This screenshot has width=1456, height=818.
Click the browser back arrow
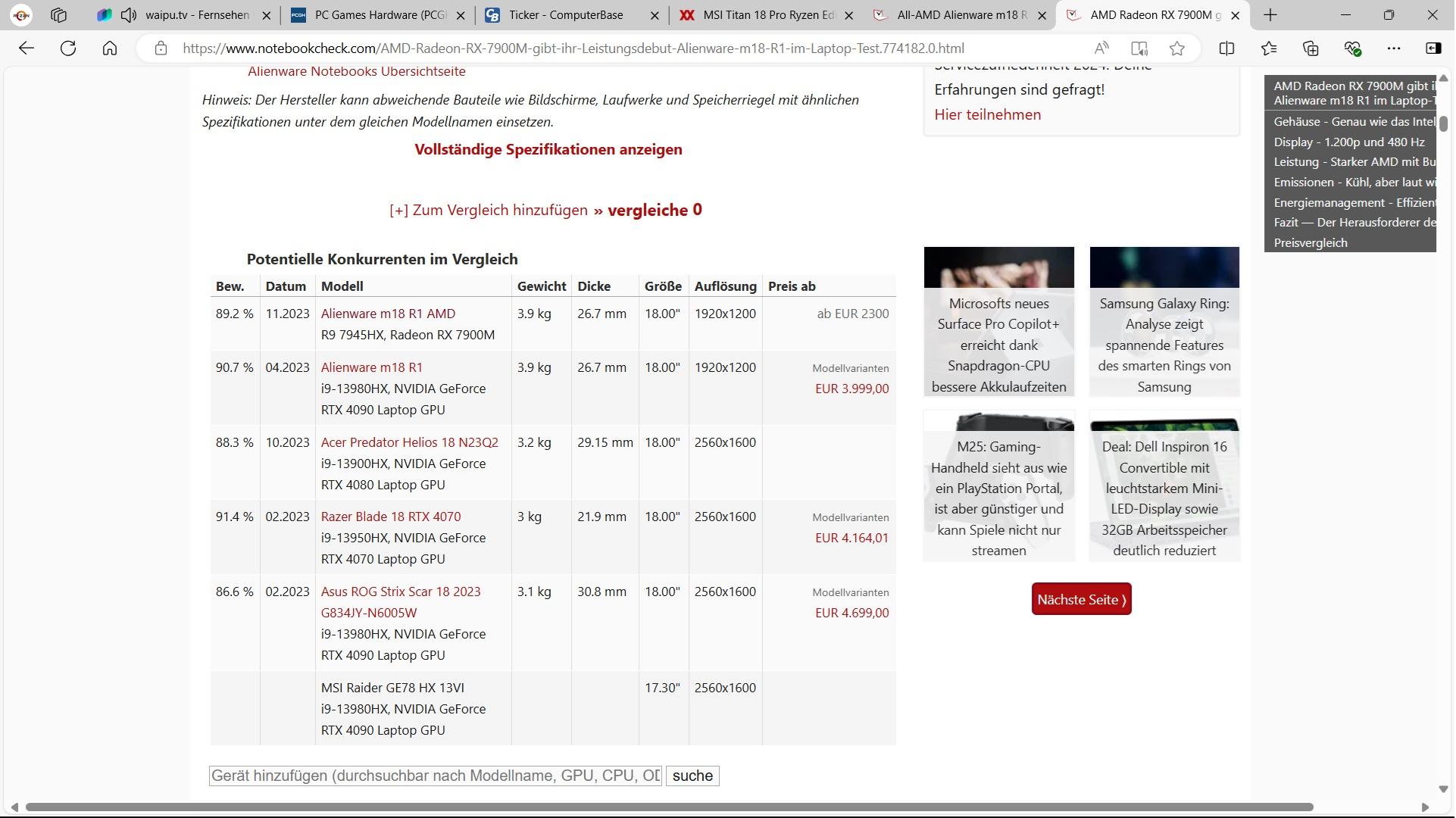pyautogui.click(x=27, y=48)
